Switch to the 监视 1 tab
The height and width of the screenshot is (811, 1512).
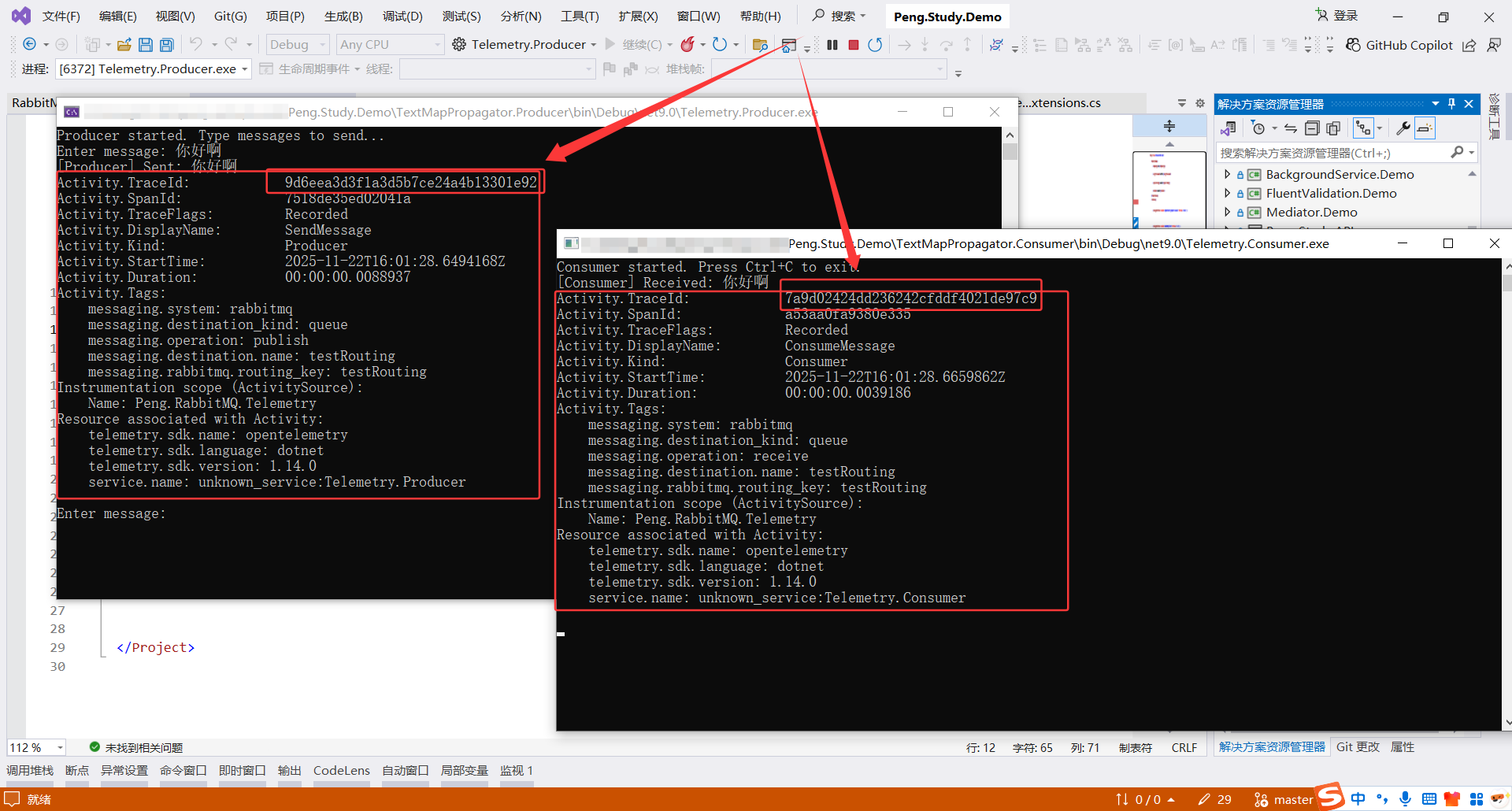[x=517, y=771]
